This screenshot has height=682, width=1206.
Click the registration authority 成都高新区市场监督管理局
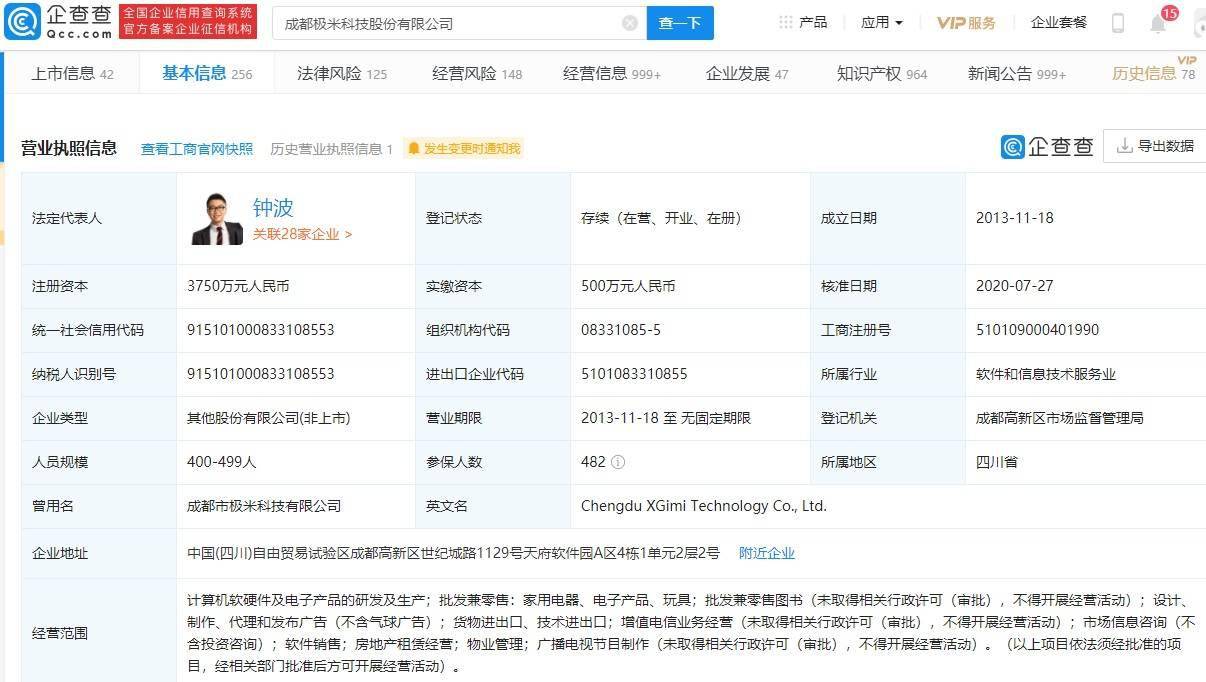1060,418
